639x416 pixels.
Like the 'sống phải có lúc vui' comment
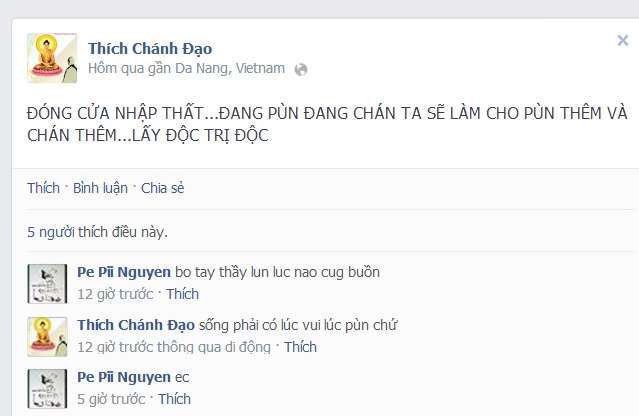(x=300, y=347)
